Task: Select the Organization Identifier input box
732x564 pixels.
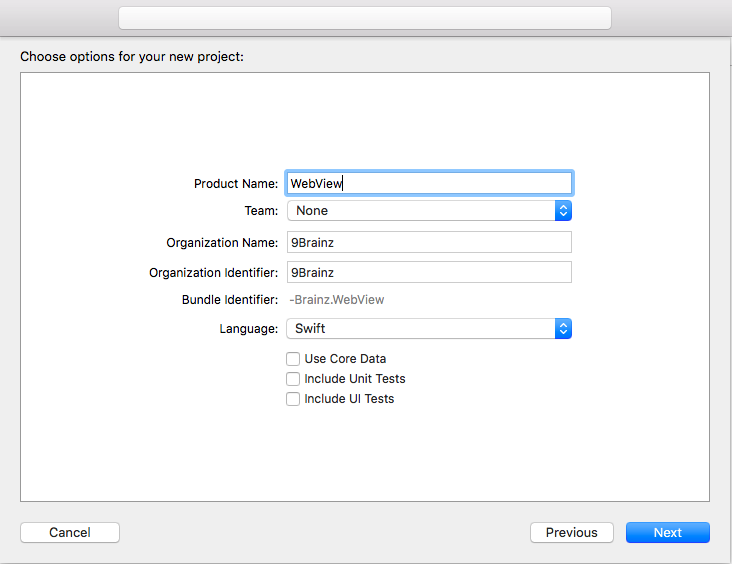Action: point(428,272)
